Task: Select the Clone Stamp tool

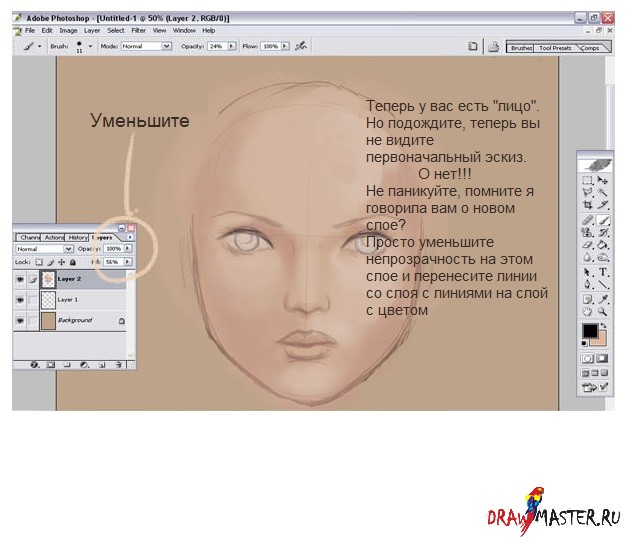Action: click(x=587, y=232)
